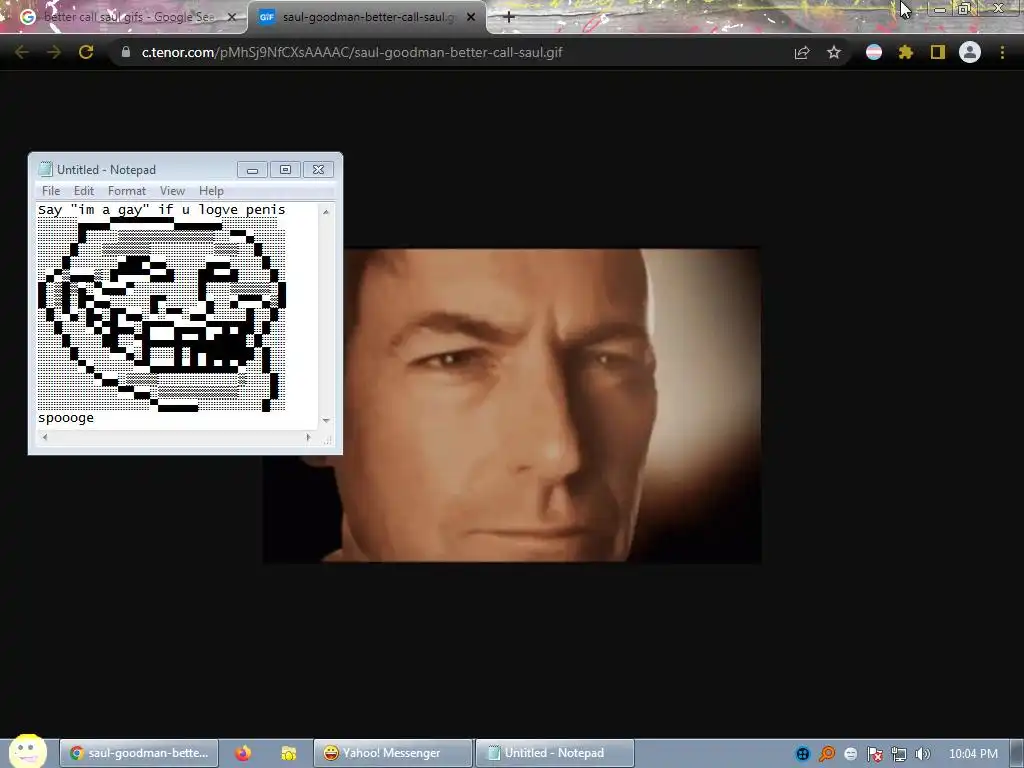
Task: Reload the page in Chrome
Action: click(x=86, y=52)
